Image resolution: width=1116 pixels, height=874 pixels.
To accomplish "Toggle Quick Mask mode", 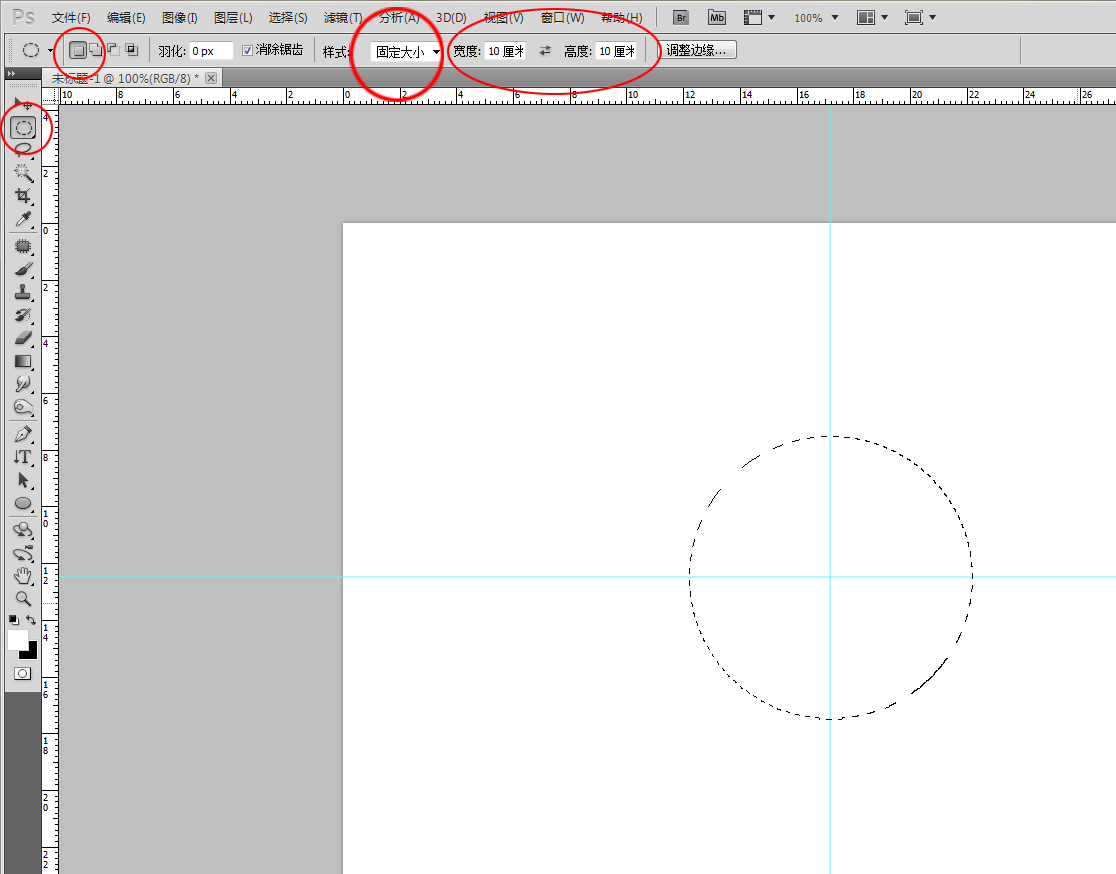I will pos(23,673).
